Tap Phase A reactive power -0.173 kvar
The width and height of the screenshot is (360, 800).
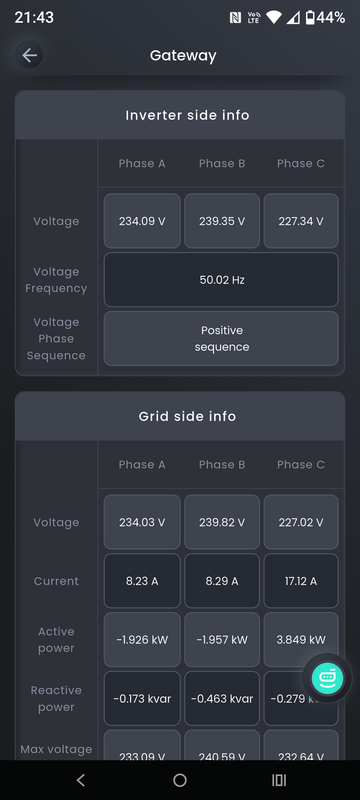pyautogui.click(x=142, y=698)
